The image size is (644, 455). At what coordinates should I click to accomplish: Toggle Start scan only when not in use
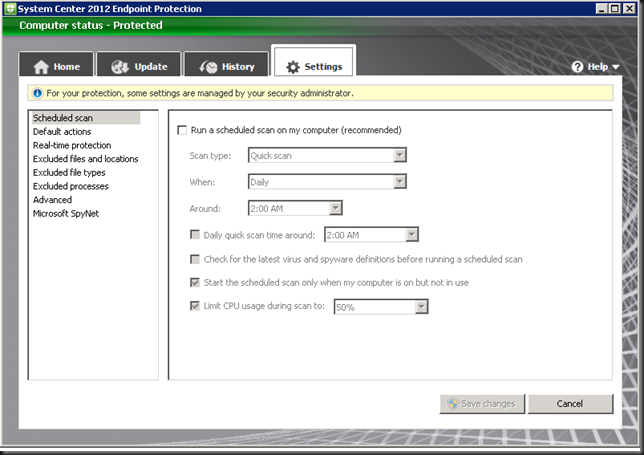click(x=195, y=283)
